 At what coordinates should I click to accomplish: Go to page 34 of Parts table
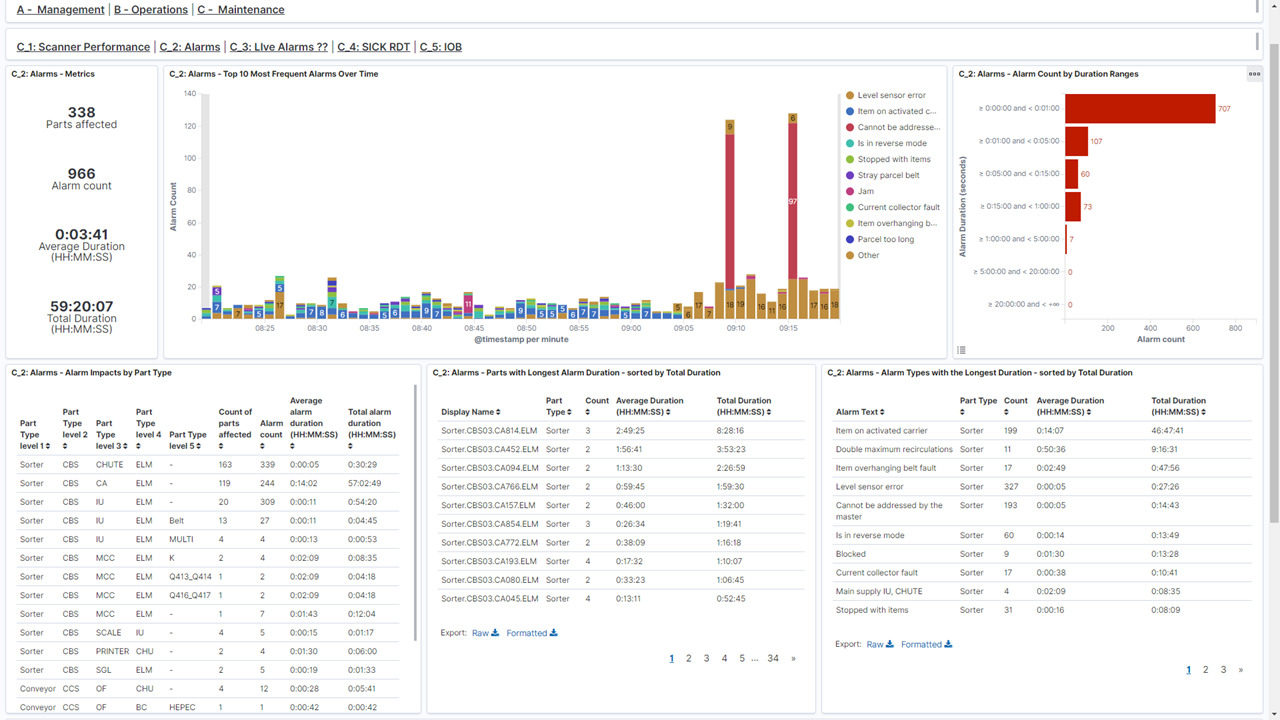pos(773,658)
